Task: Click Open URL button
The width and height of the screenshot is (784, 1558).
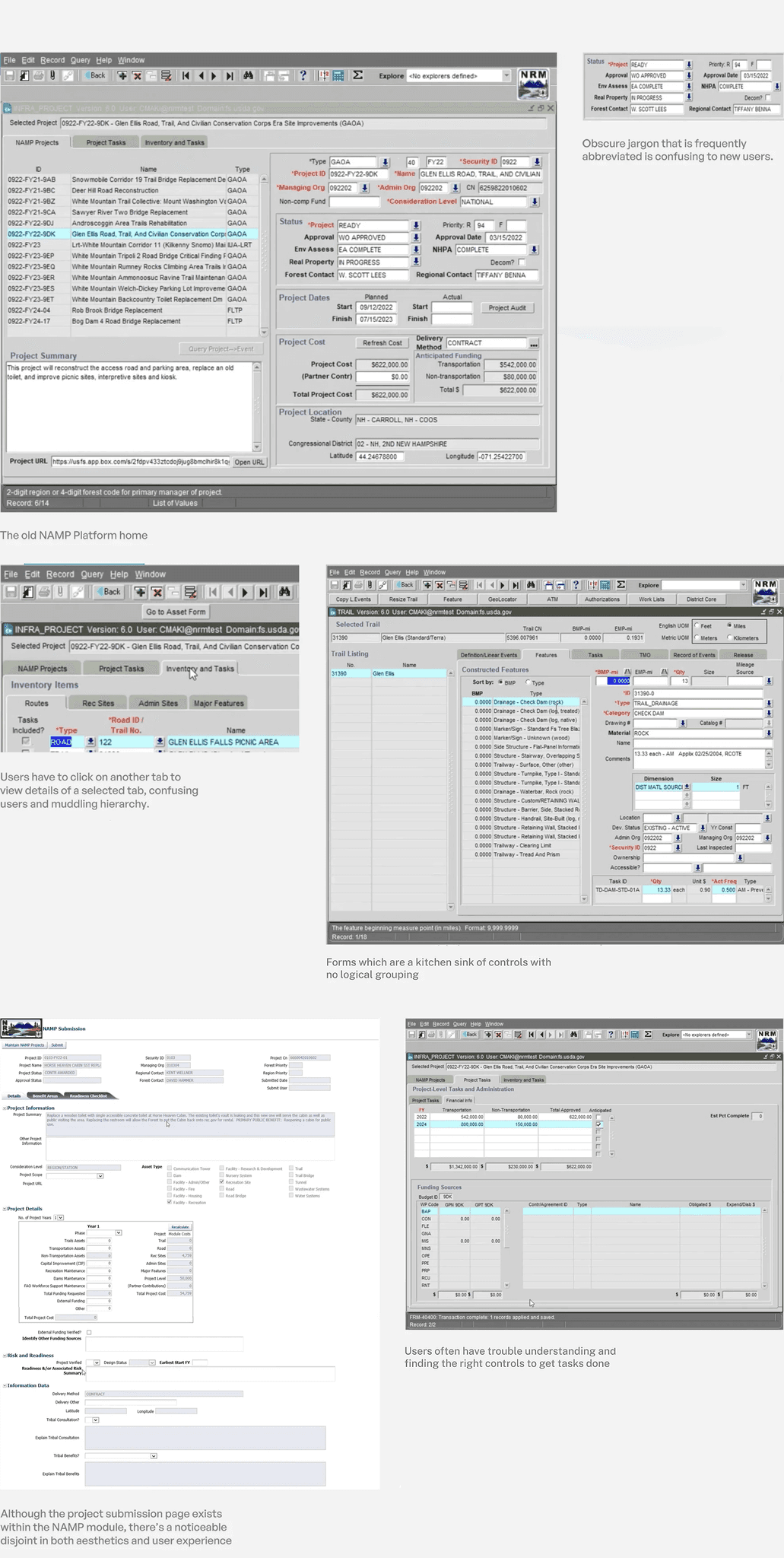Action: click(x=249, y=463)
